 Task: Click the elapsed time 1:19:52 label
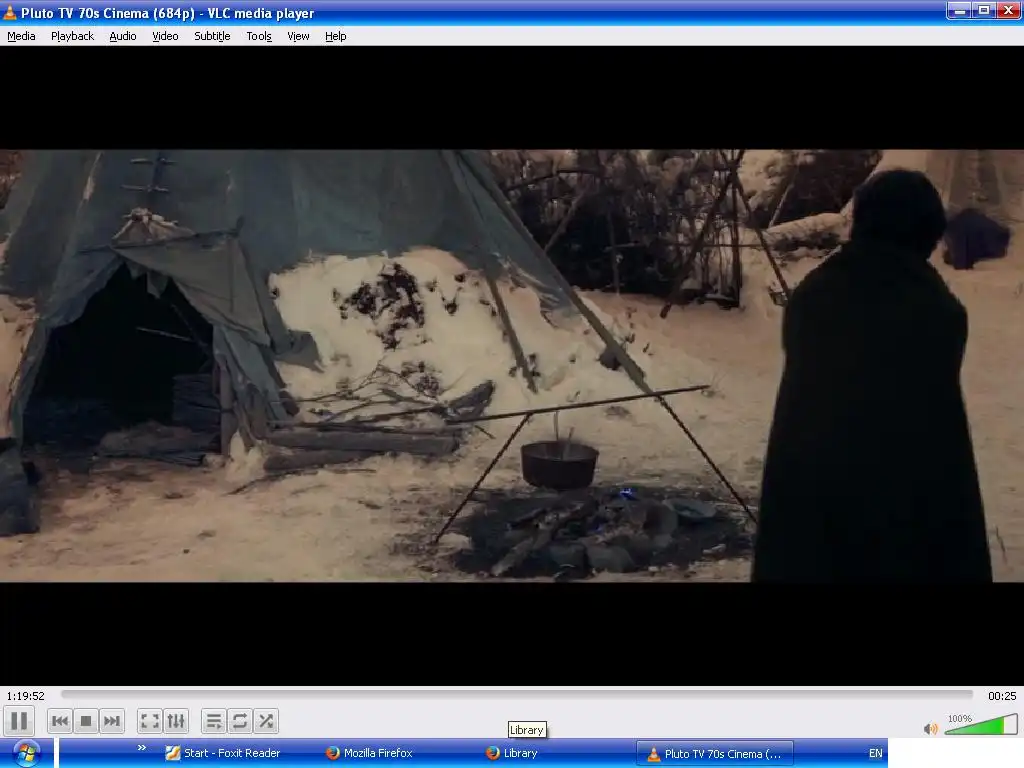click(x=25, y=696)
